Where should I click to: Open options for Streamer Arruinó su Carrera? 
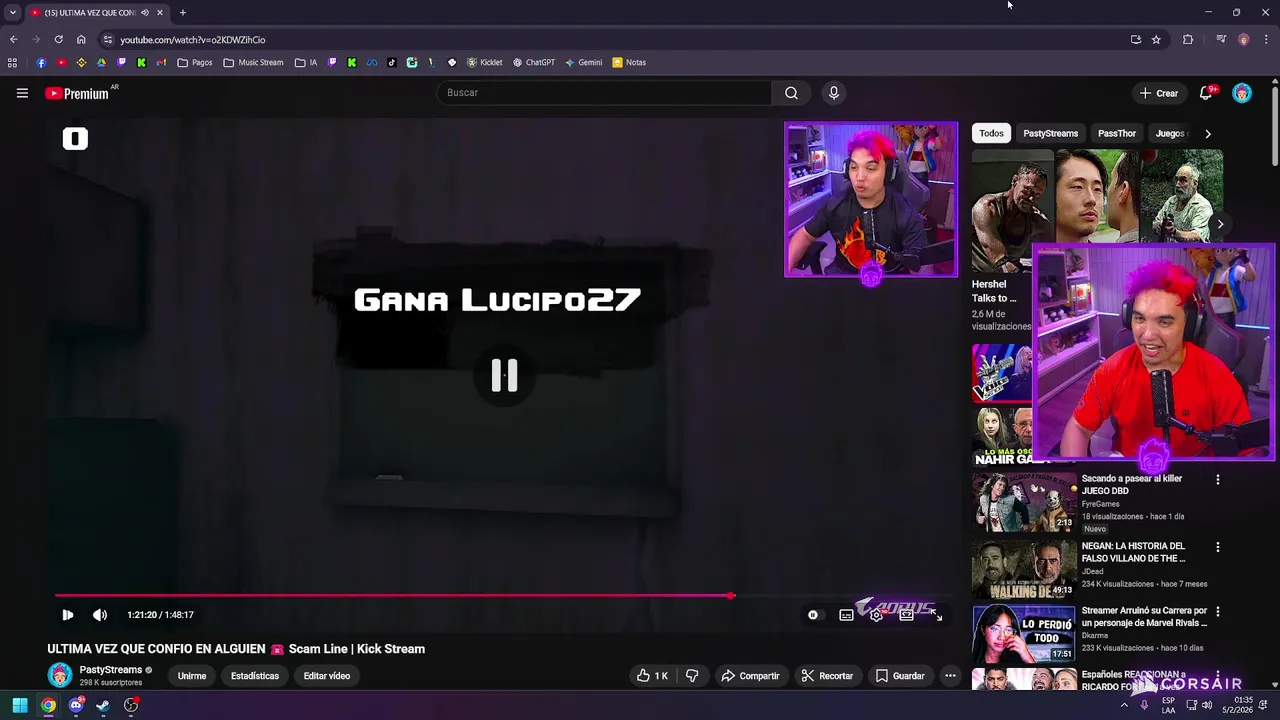coord(1217,611)
